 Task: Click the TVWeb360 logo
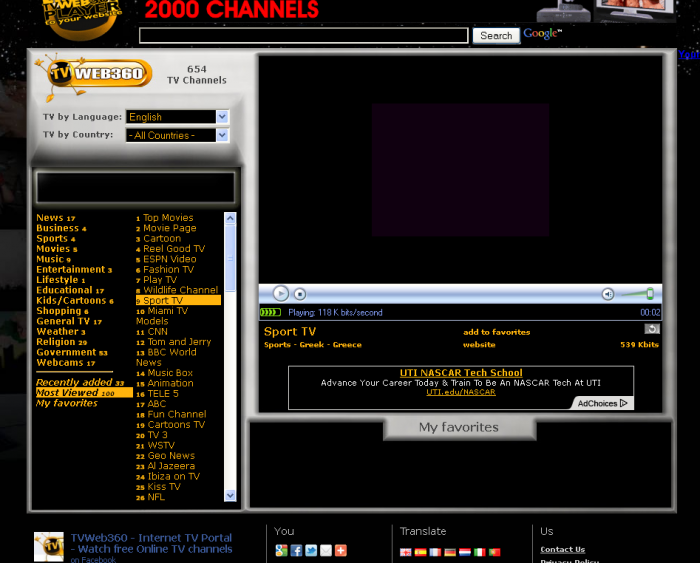pos(94,75)
